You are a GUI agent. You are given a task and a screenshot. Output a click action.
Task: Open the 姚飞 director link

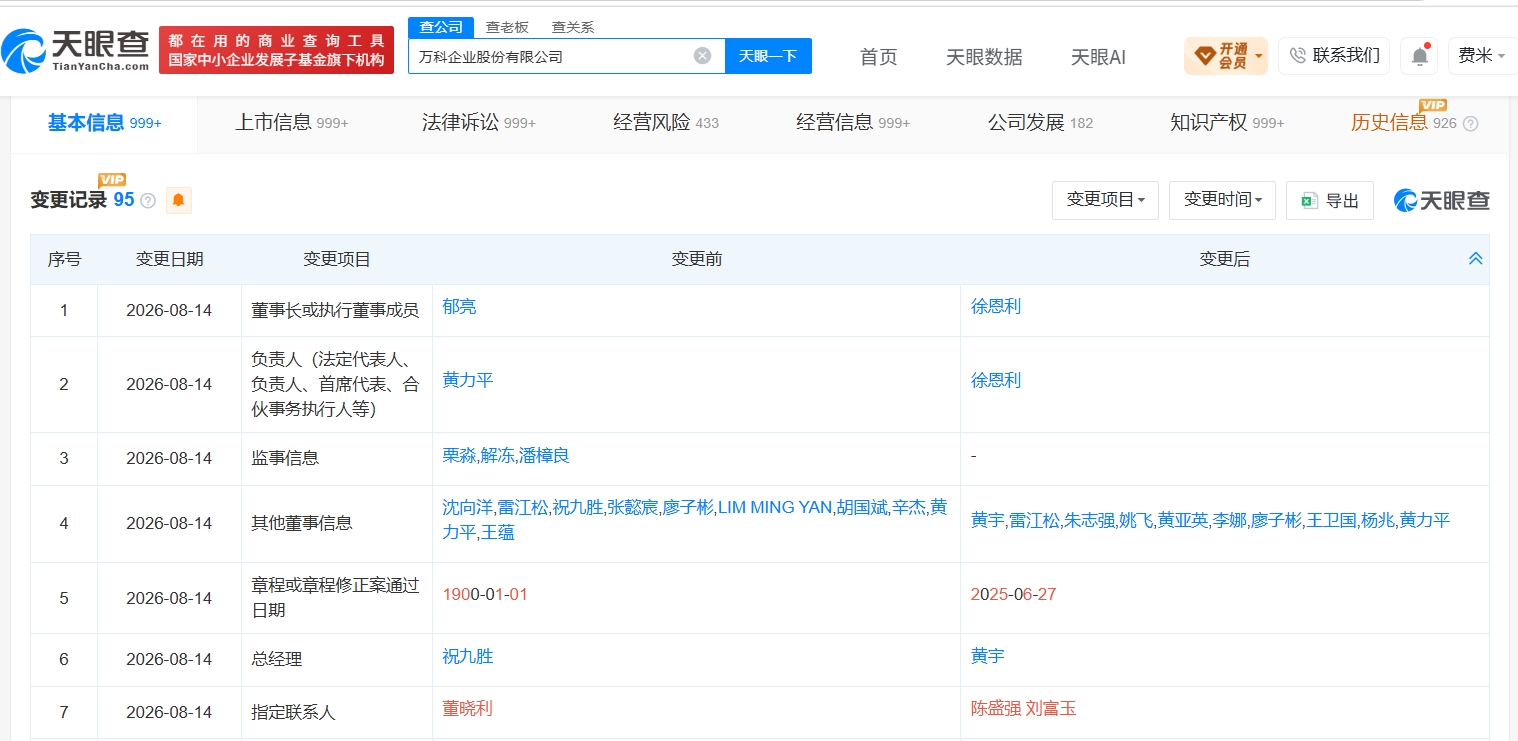pos(1136,521)
